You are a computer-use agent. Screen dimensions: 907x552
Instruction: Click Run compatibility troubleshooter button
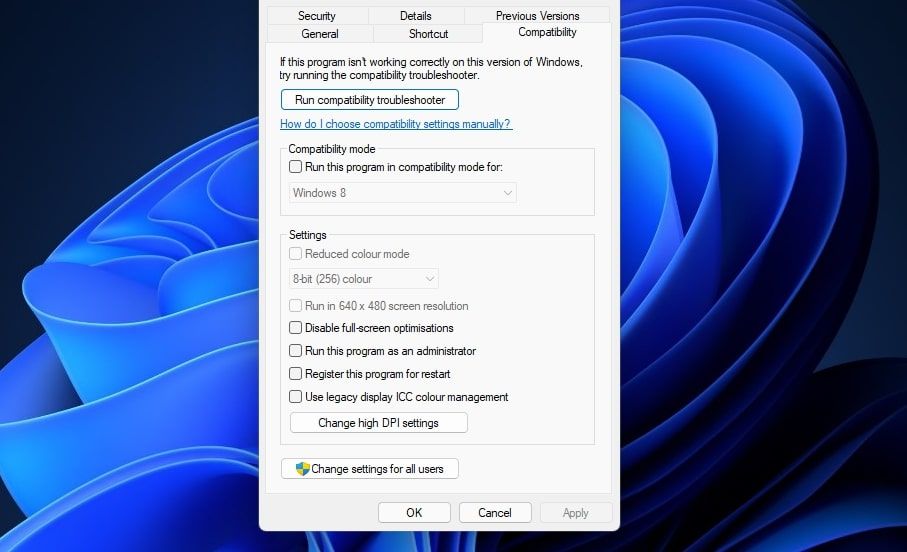coord(370,100)
